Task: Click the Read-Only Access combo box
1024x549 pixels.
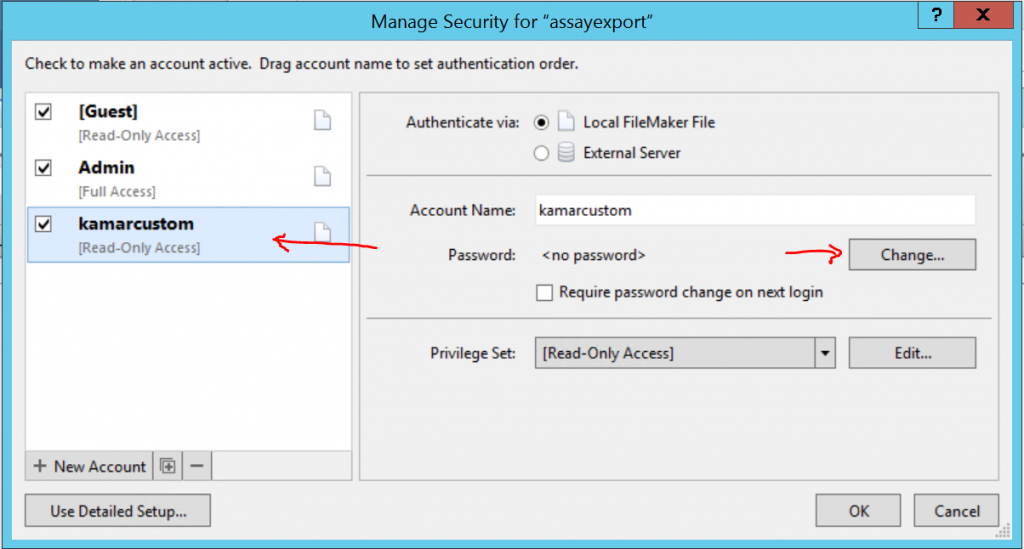Action: 685,353
